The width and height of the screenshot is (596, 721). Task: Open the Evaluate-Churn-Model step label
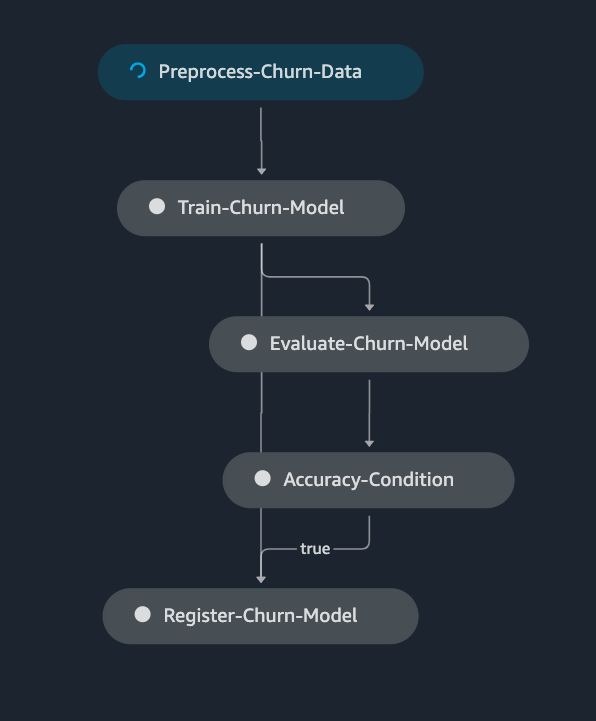click(369, 343)
